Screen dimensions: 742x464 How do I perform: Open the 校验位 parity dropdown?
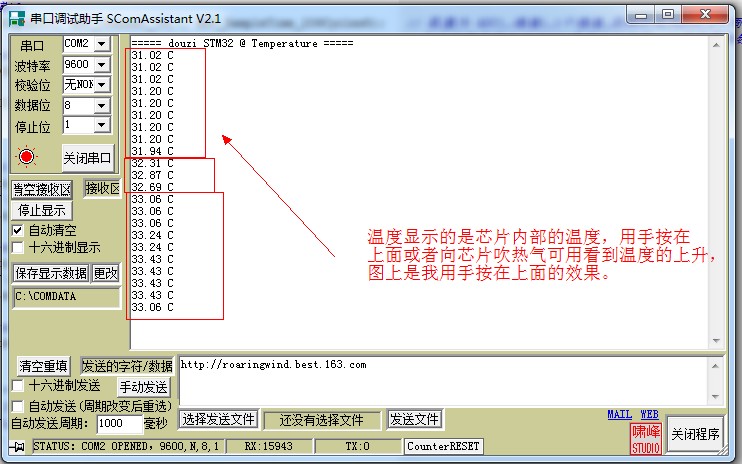[102, 85]
